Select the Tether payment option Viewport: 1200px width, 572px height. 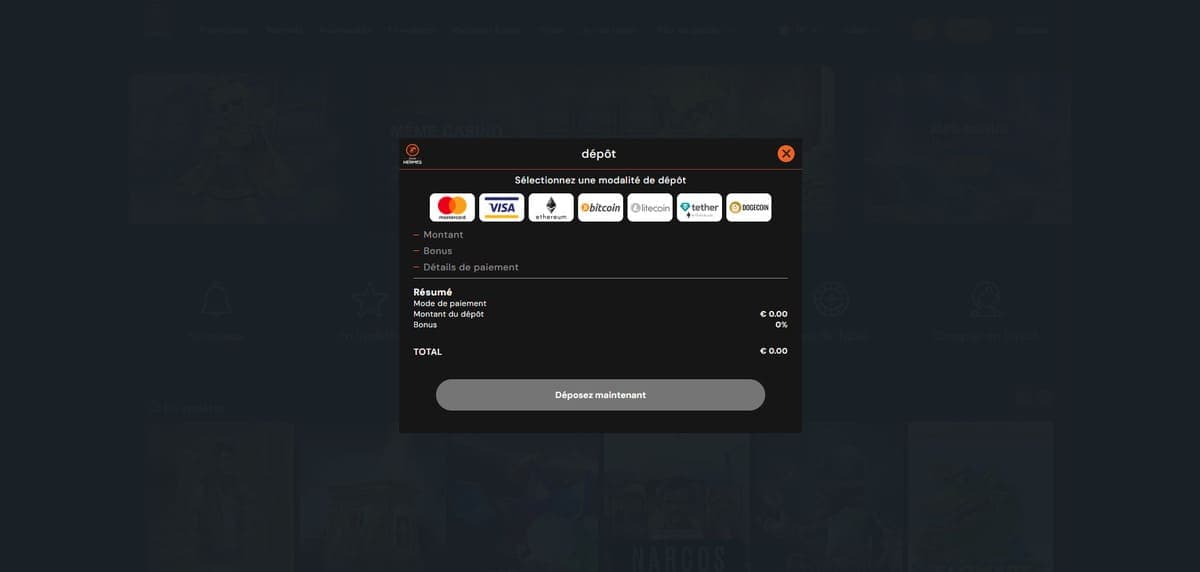[699, 207]
